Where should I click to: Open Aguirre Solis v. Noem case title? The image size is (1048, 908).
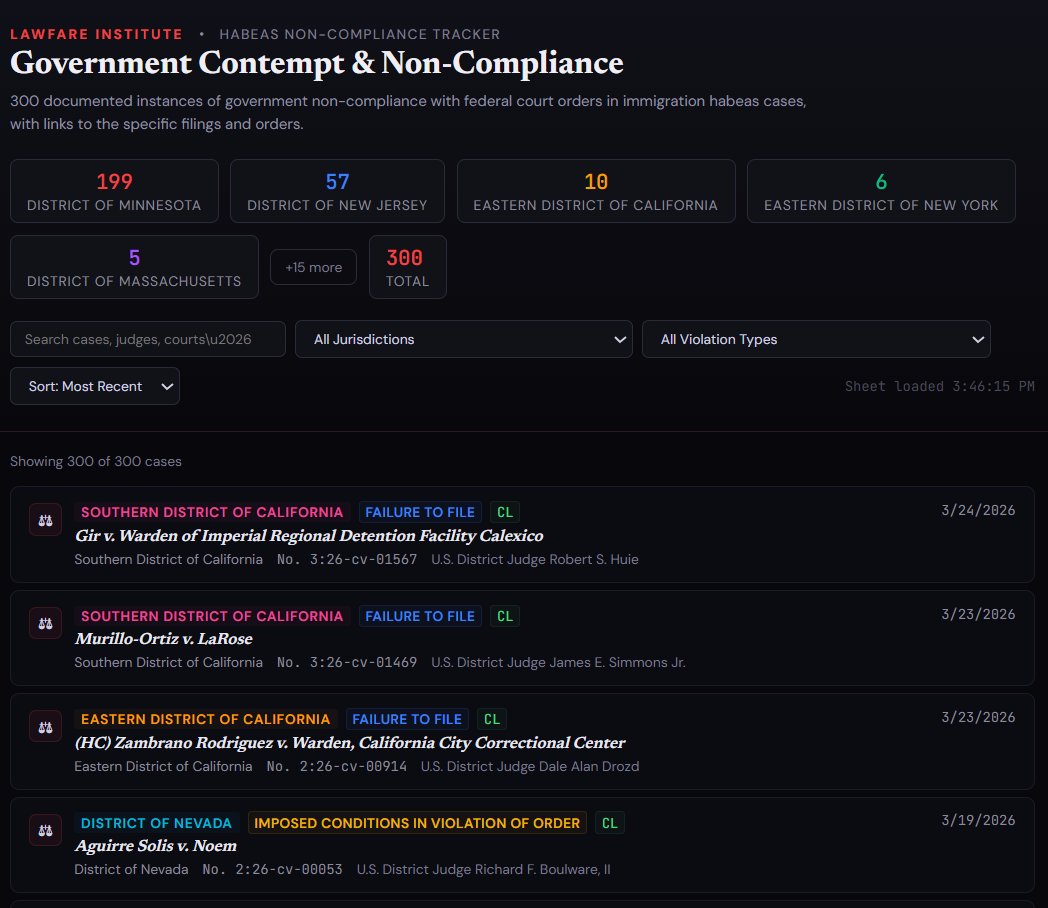(x=156, y=846)
